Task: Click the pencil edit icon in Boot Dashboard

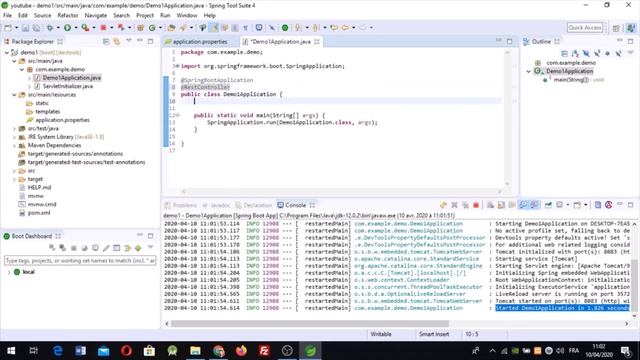Action: click(x=106, y=248)
